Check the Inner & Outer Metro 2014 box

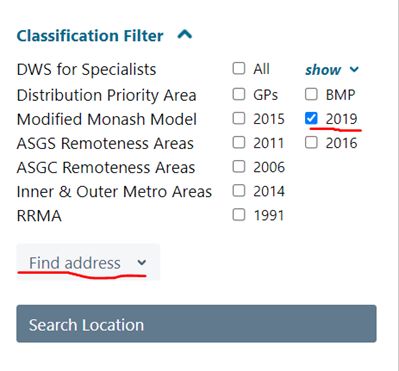[x=239, y=191]
